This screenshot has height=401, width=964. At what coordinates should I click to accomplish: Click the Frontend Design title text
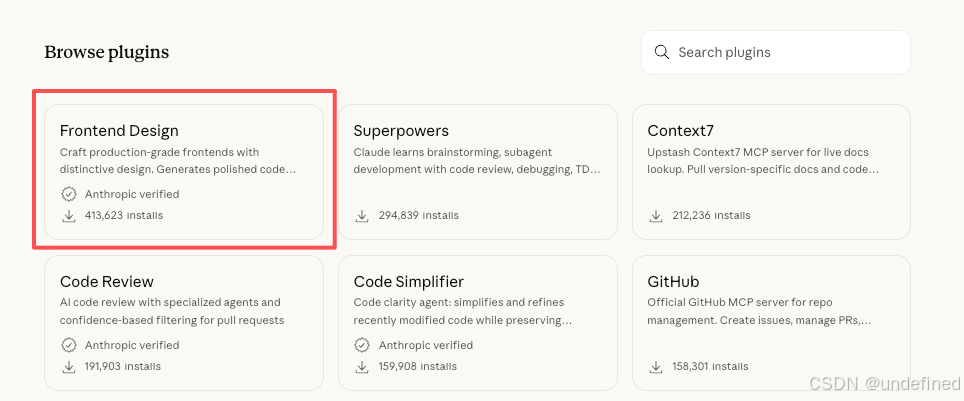(119, 131)
